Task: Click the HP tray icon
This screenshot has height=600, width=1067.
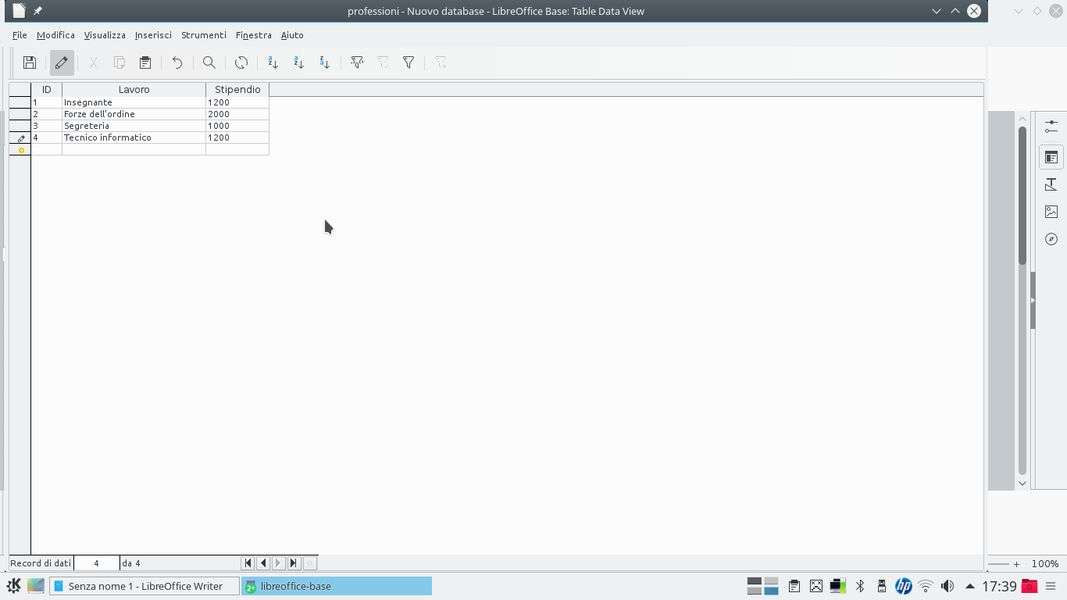Action: click(904, 586)
